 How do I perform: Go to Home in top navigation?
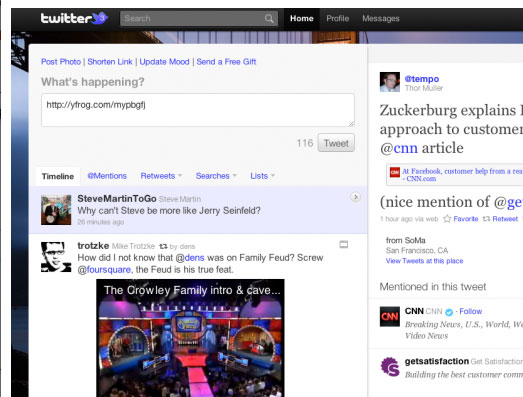[x=302, y=18]
